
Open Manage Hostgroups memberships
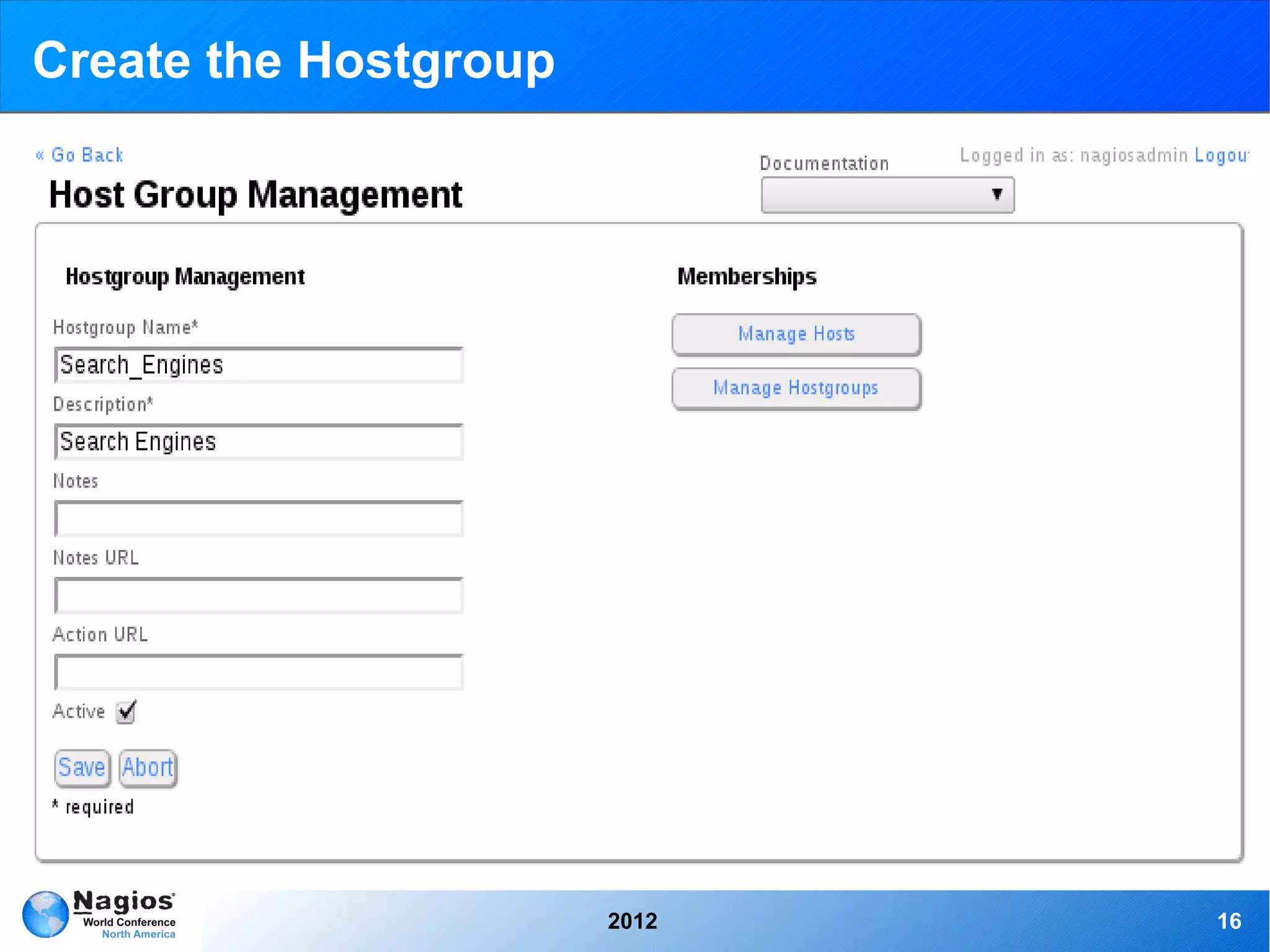796,389
